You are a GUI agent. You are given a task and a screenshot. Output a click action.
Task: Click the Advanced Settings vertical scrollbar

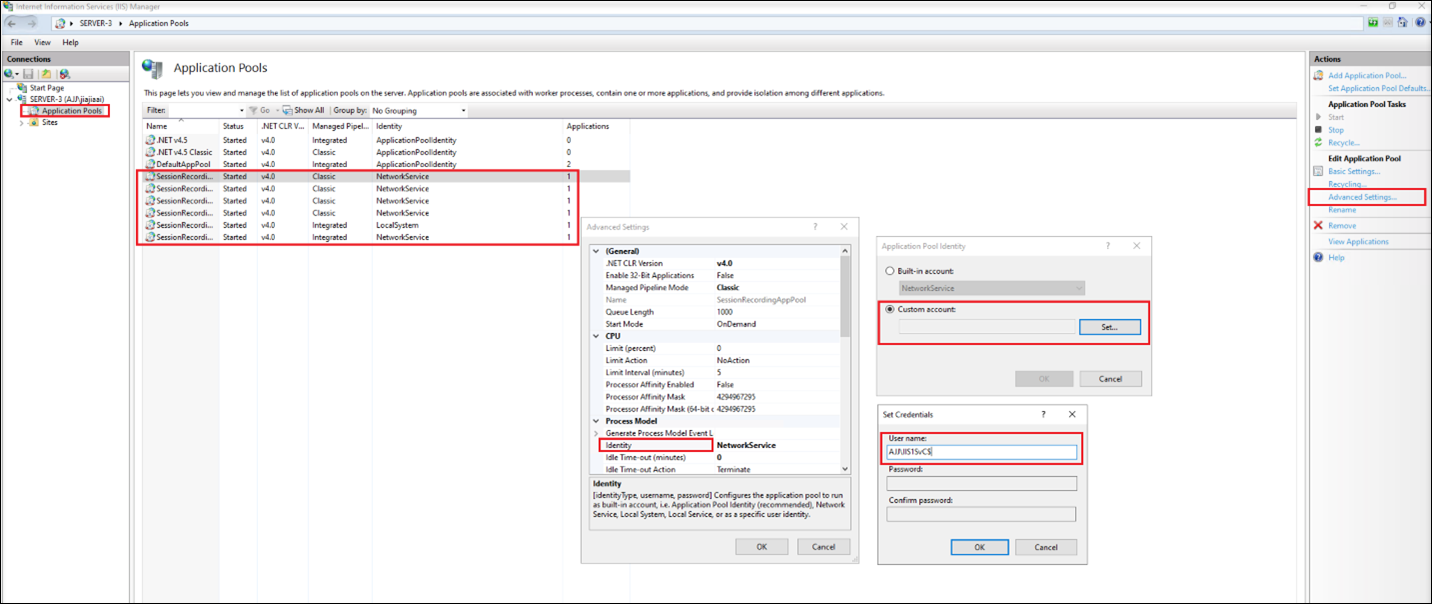845,359
